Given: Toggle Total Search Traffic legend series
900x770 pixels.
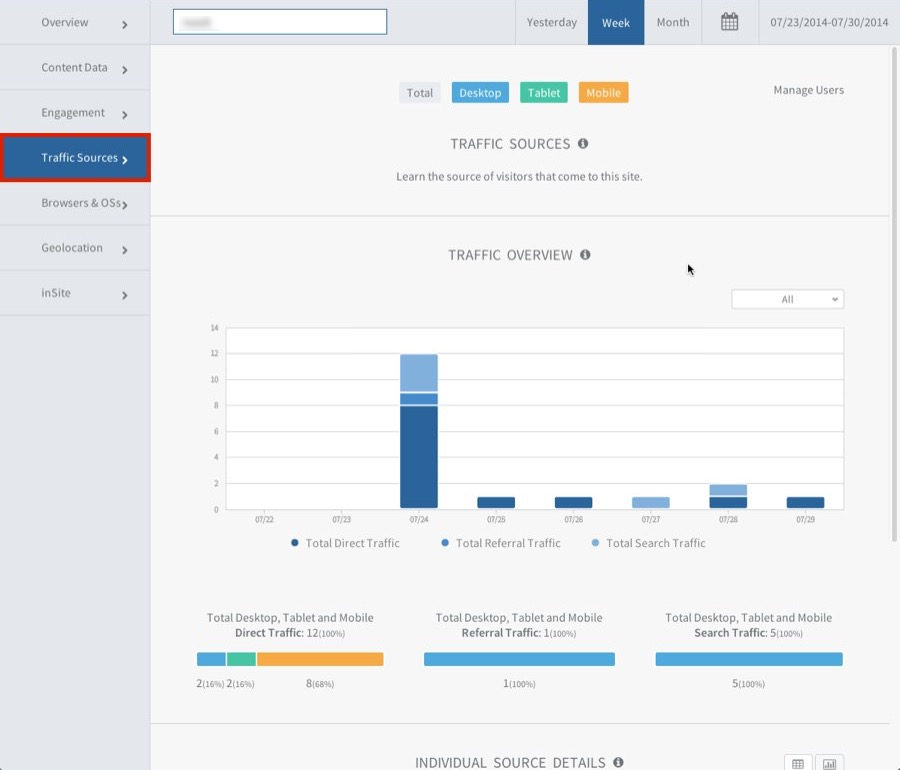Looking at the screenshot, I should (x=649, y=543).
